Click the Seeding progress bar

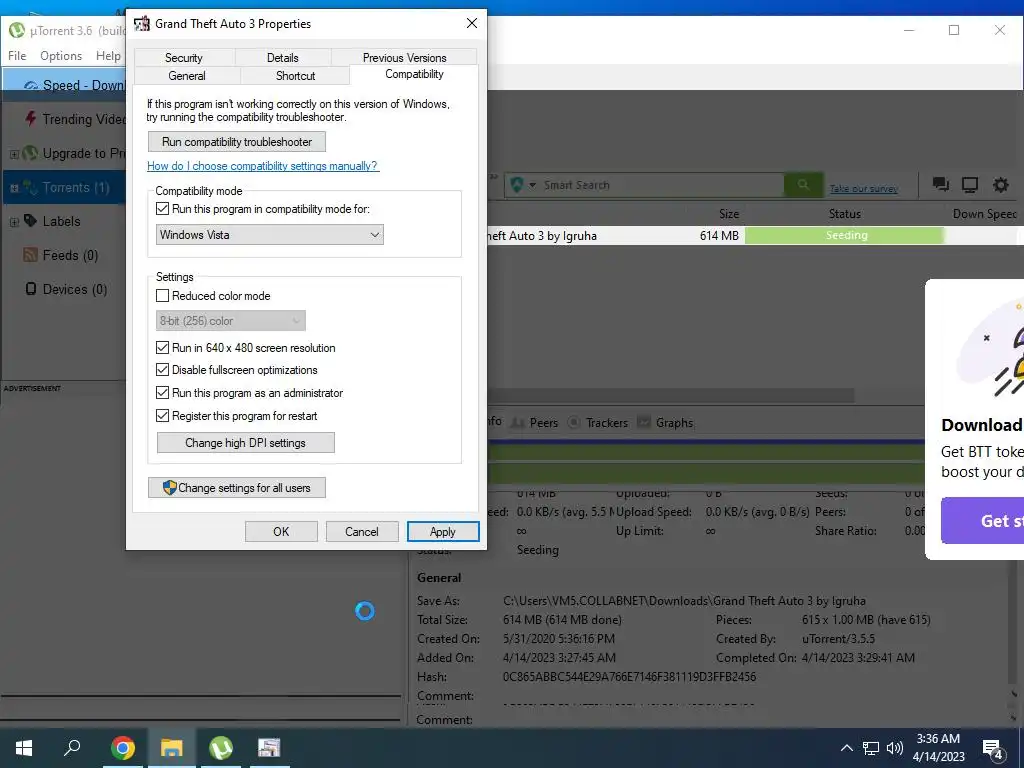pyautogui.click(x=844, y=236)
